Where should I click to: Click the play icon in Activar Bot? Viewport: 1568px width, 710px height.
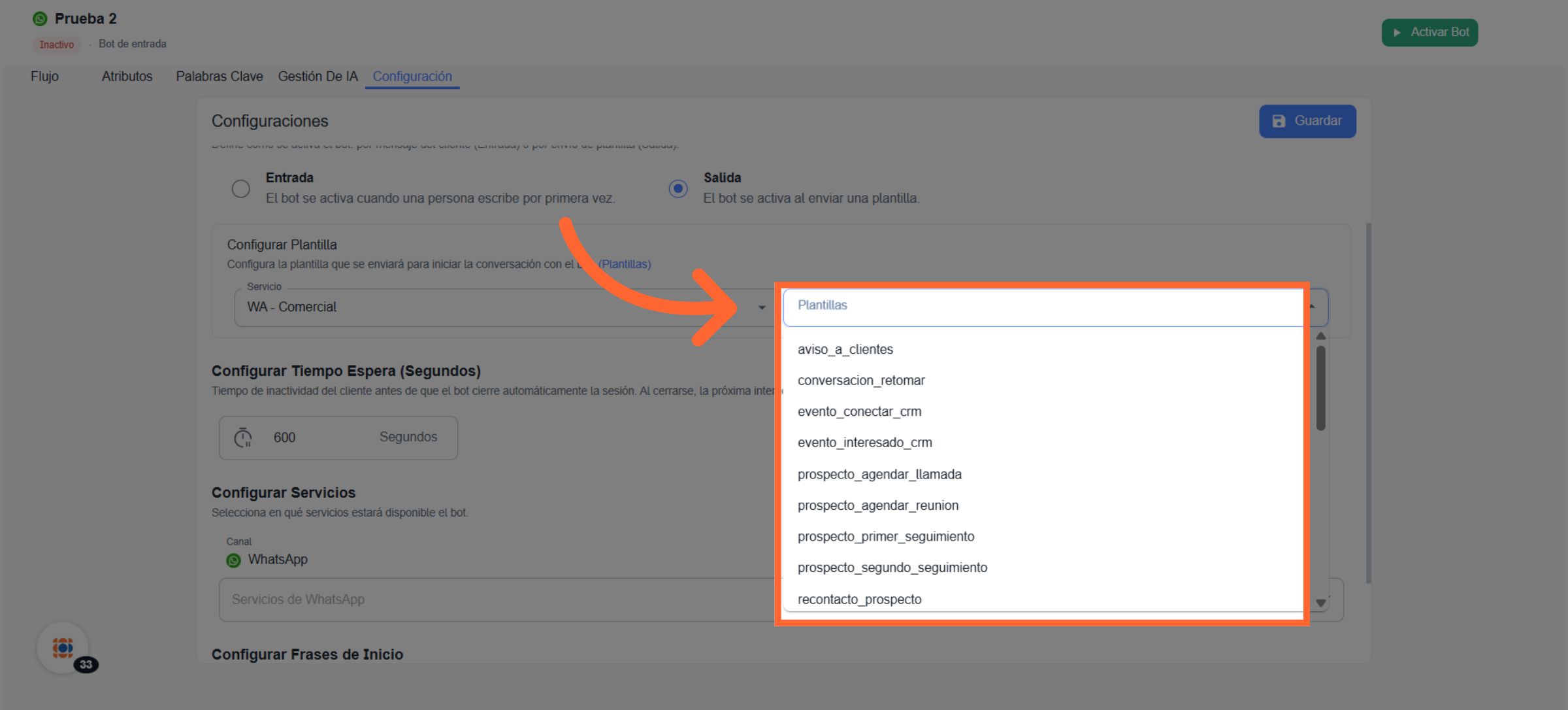click(1397, 33)
